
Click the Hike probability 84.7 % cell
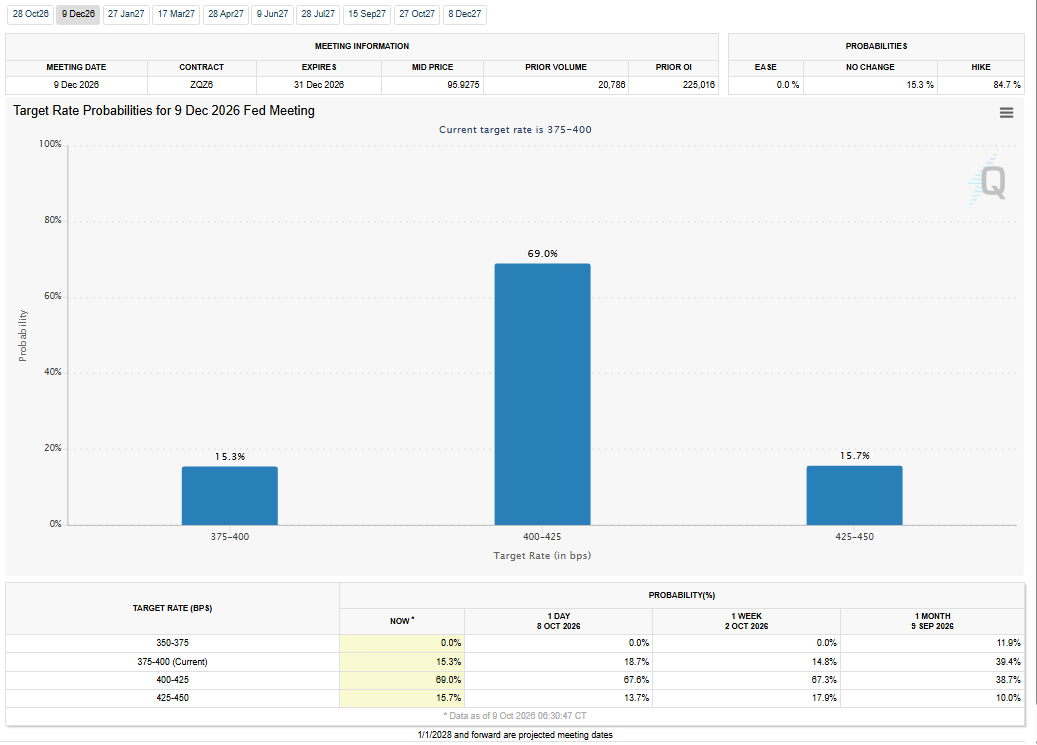coord(981,85)
